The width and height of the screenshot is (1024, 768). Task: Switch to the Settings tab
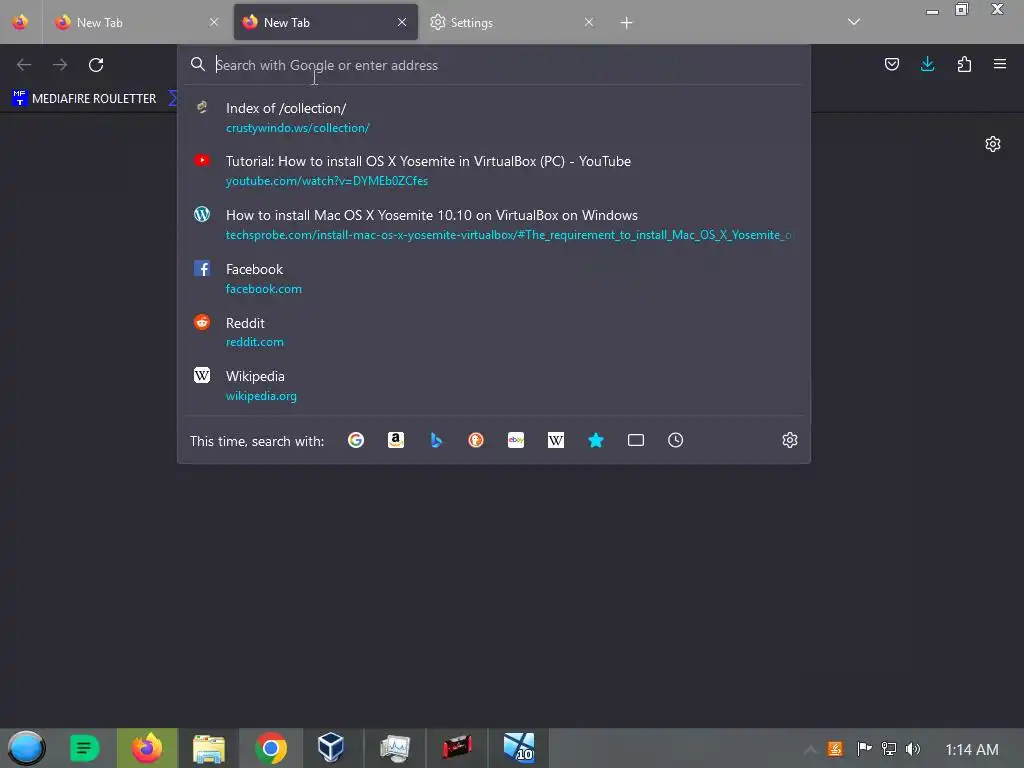(513, 22)
